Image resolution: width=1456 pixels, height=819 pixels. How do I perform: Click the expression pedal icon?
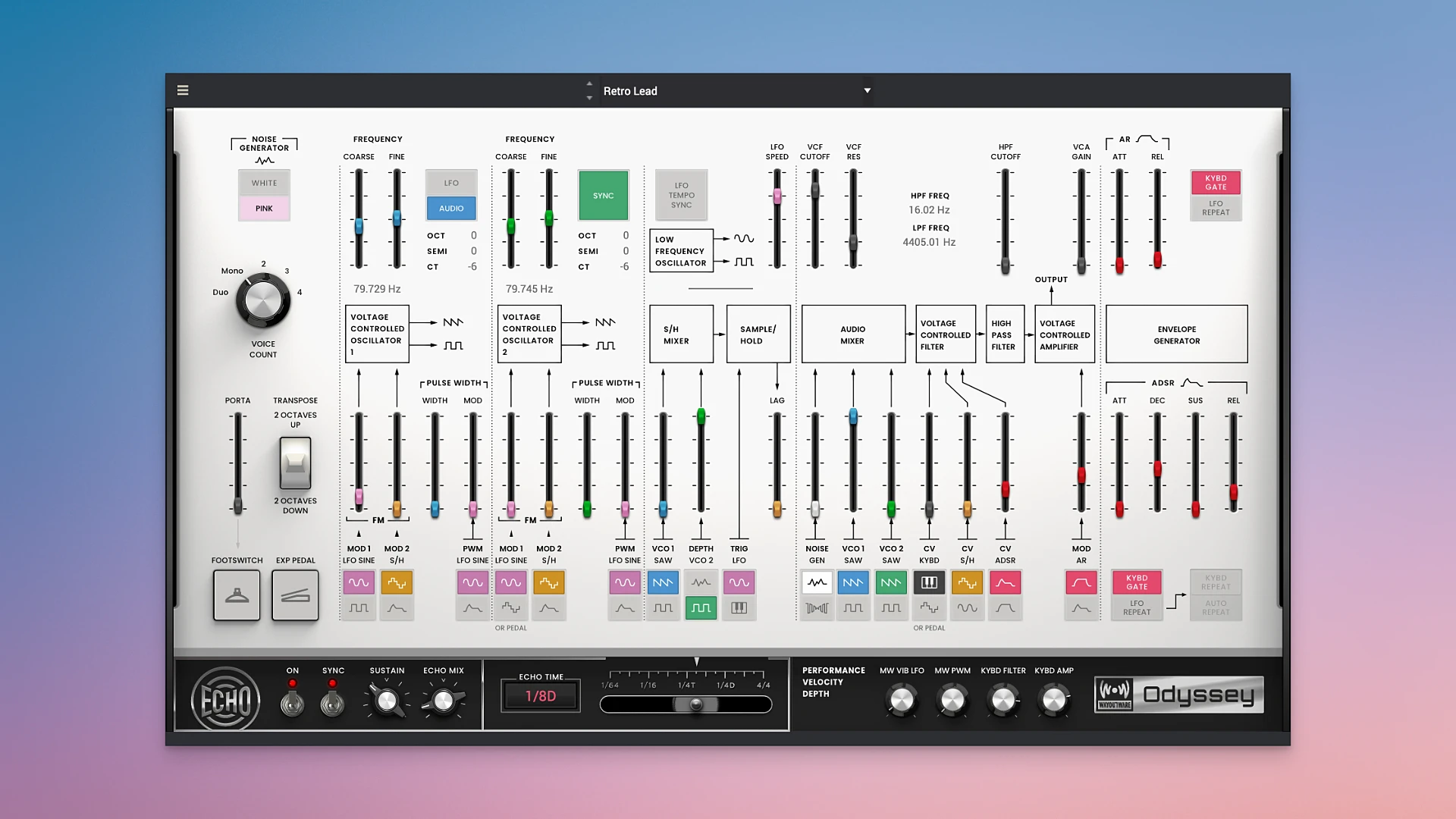[x=295, y=595]
